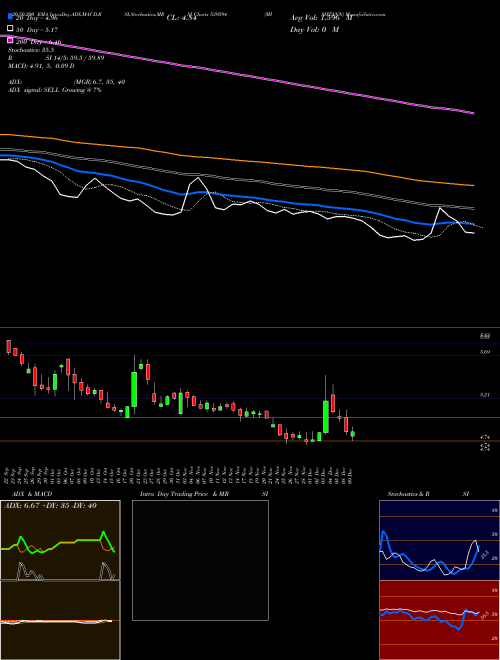
Task: Click the '(MGR) 6.7, 35, 40' ADX values
Action: [x=99, y=82]
